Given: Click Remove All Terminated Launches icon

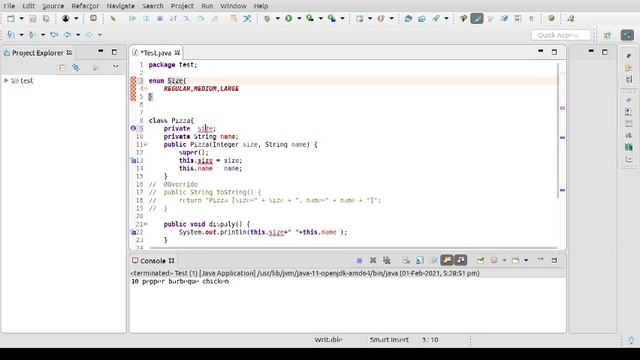Looking at the screenshot, I should point(387,260).
